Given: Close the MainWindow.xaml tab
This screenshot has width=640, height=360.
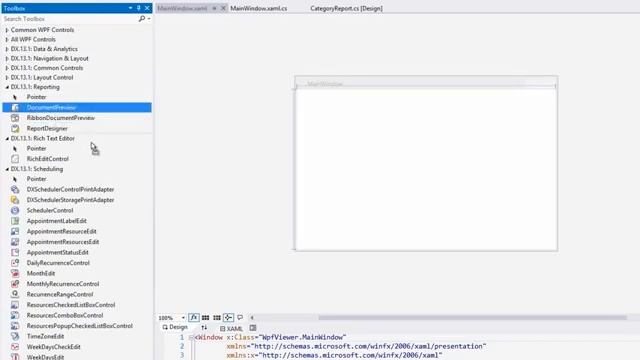Looking at the screenshot, I should [223, 8].
